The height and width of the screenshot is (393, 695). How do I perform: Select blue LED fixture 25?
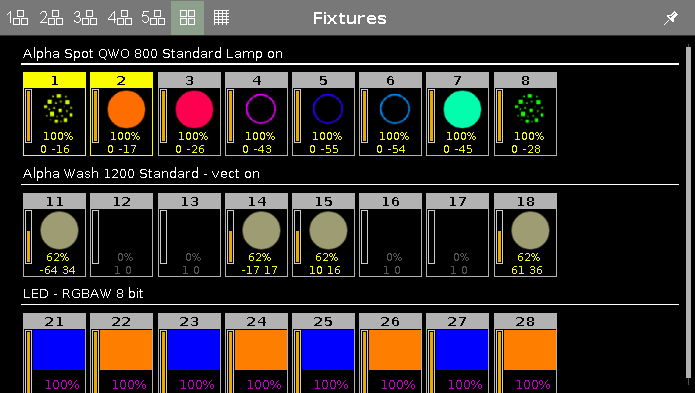click(323, 353)
